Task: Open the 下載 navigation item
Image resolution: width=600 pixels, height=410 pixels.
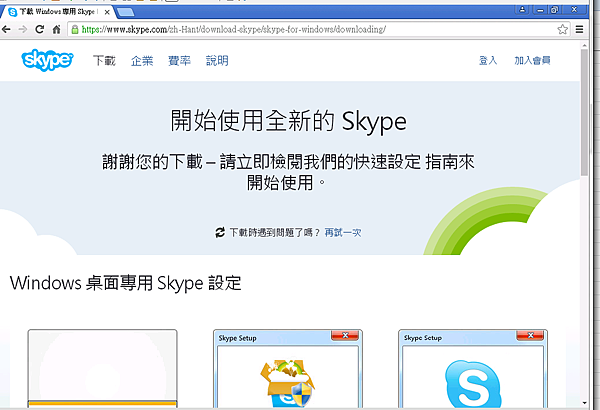Action: [x=104, y=60]
